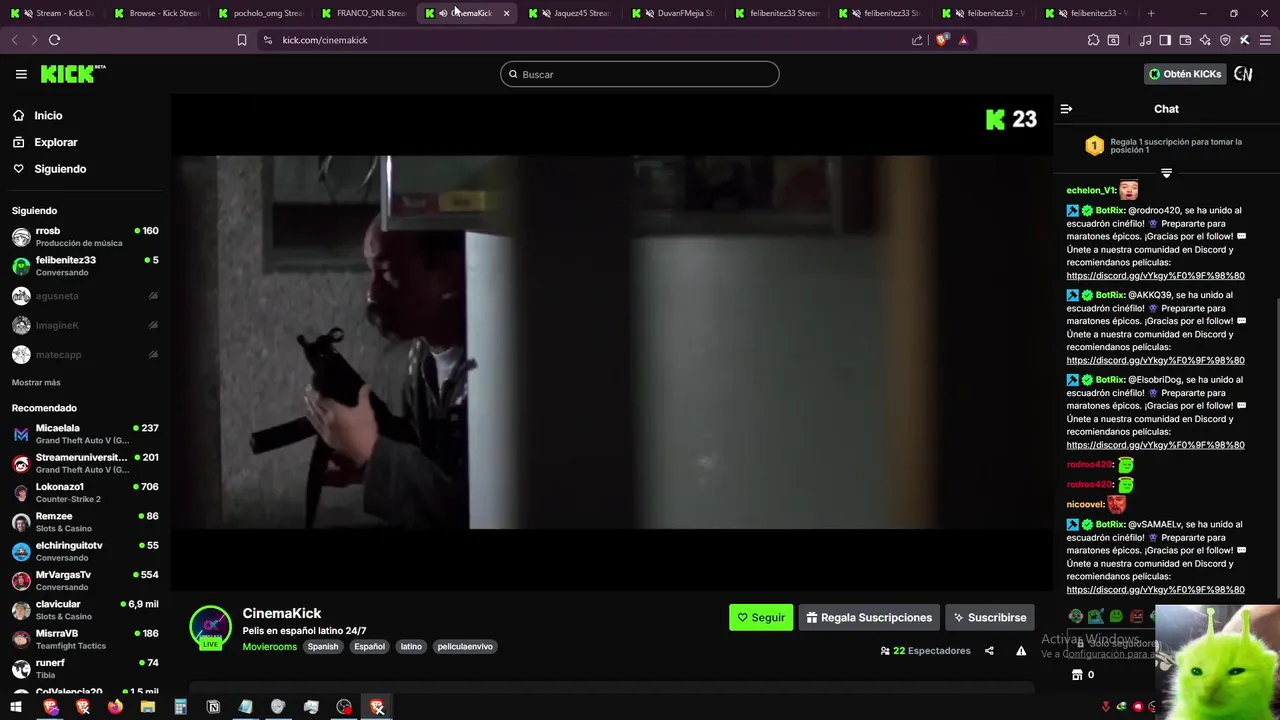Reload the page
The image size is (1280, 720).
(x=54, y=40)
